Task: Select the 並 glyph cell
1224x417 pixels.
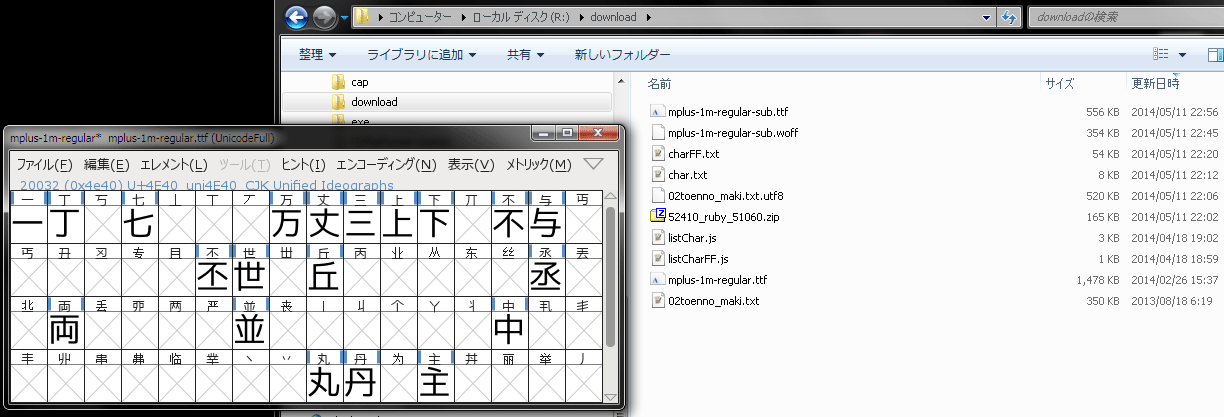Action: [250, 329]
